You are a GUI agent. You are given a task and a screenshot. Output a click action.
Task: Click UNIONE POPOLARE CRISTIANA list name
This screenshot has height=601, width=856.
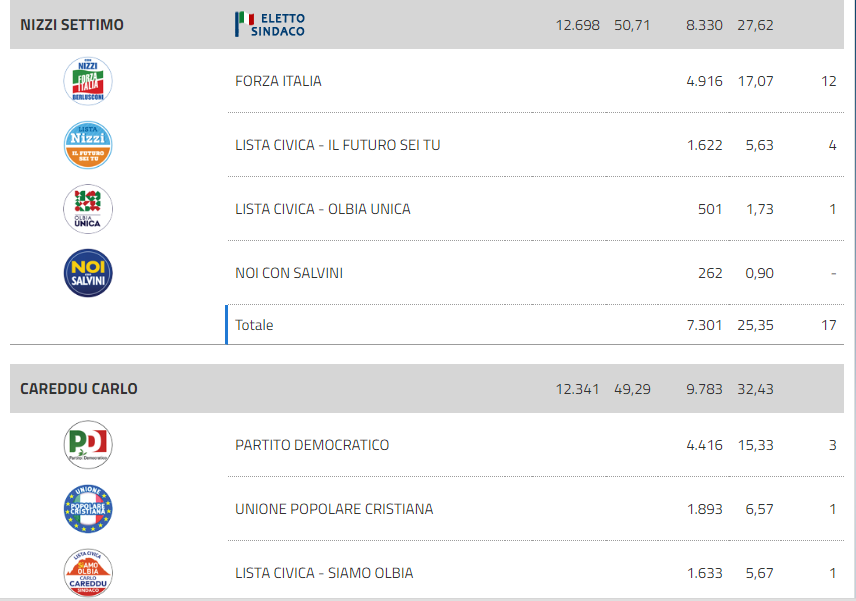334,509
